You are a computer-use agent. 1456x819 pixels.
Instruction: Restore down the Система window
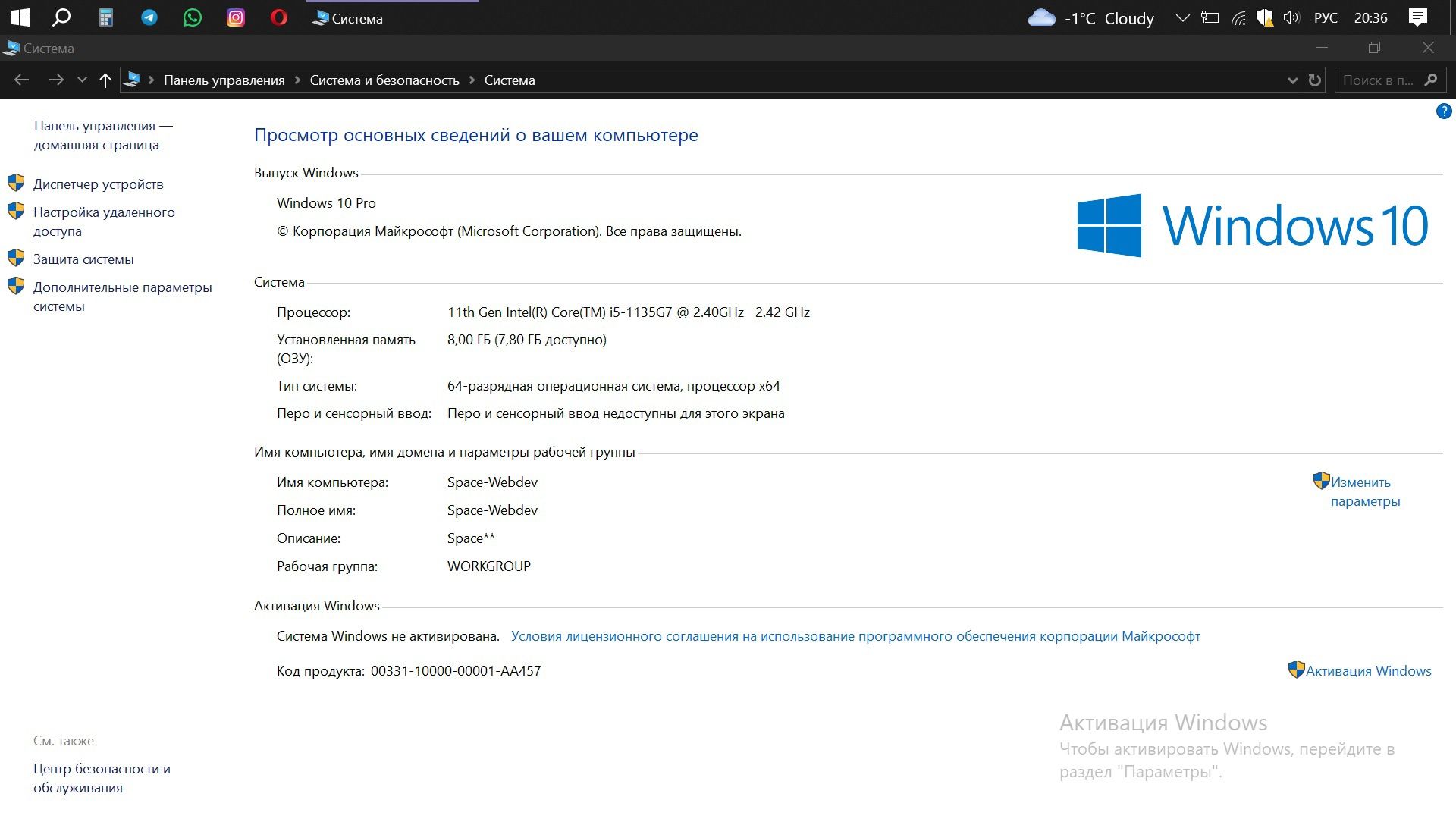(1374, 48)
